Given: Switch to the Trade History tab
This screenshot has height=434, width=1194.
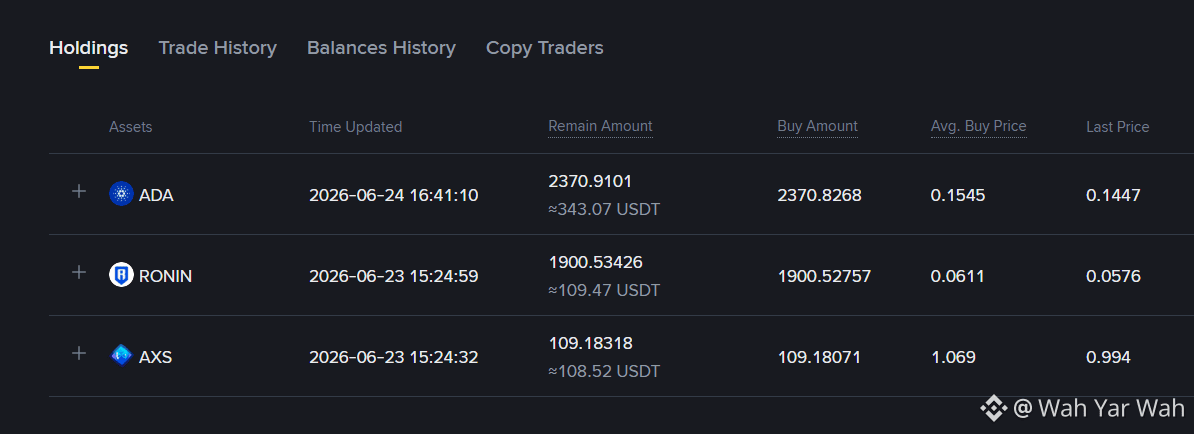Looking at the screenshot, I should (x=217, y=48).
